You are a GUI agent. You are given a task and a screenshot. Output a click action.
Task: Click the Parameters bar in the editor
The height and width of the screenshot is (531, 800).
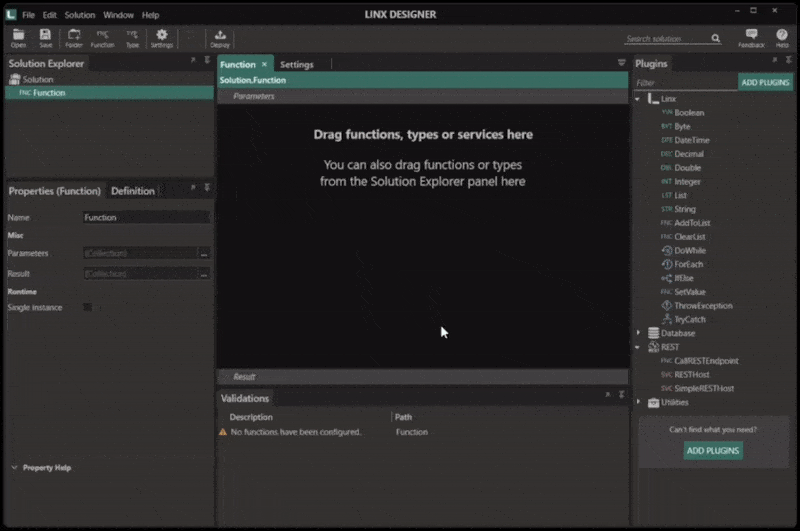pyautogui.click(x=423, y=96)
